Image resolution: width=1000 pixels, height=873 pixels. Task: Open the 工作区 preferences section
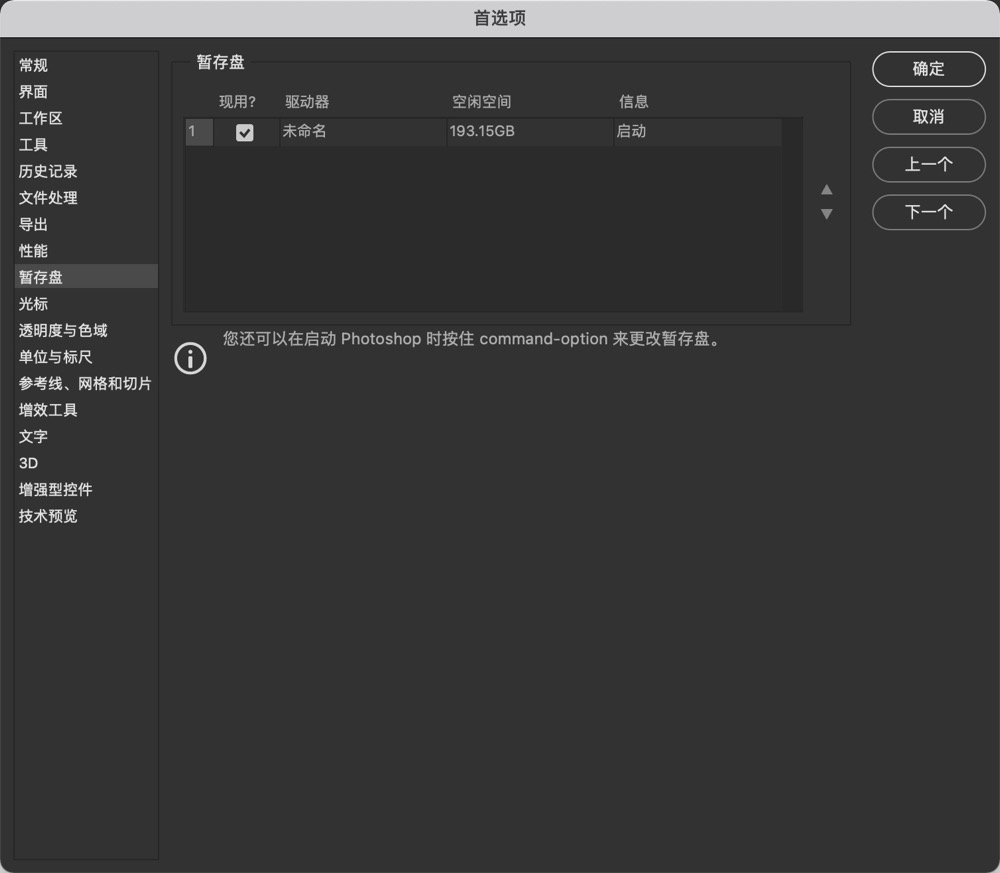tap(40, 118)
